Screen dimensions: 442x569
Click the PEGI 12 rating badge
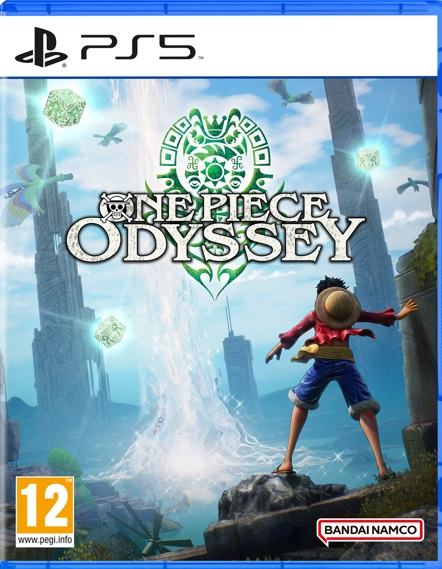pos(45,512)
